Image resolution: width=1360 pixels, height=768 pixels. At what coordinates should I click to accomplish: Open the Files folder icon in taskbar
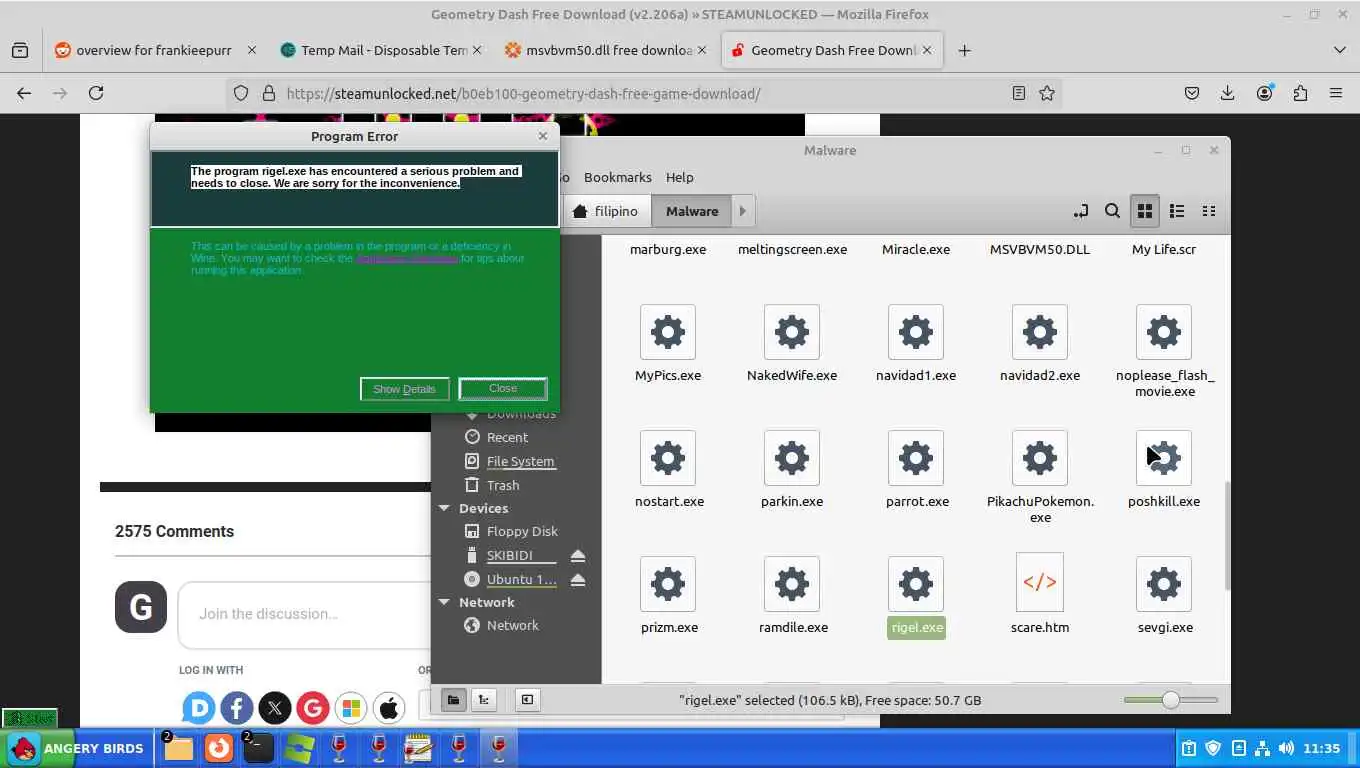pyautogui.click(x=178, y=748)
